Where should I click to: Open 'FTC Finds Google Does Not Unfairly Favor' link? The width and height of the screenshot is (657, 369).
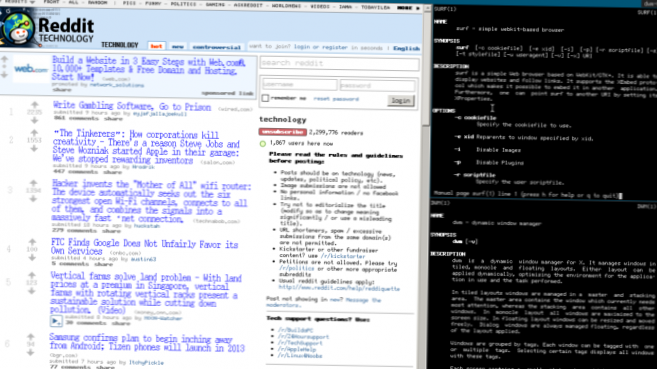tap(144, 247)
